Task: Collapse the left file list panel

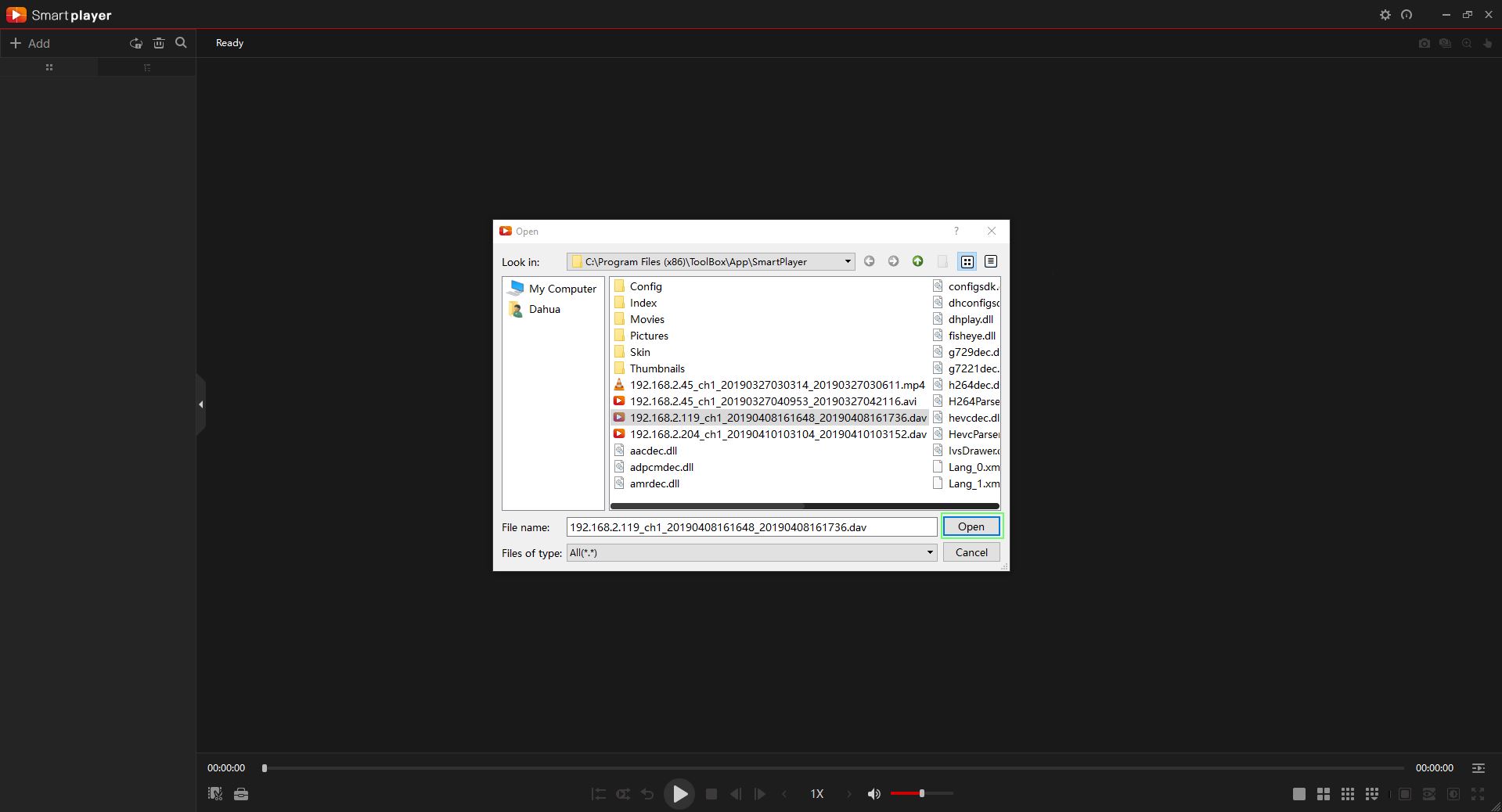Action: pos(201,404)
